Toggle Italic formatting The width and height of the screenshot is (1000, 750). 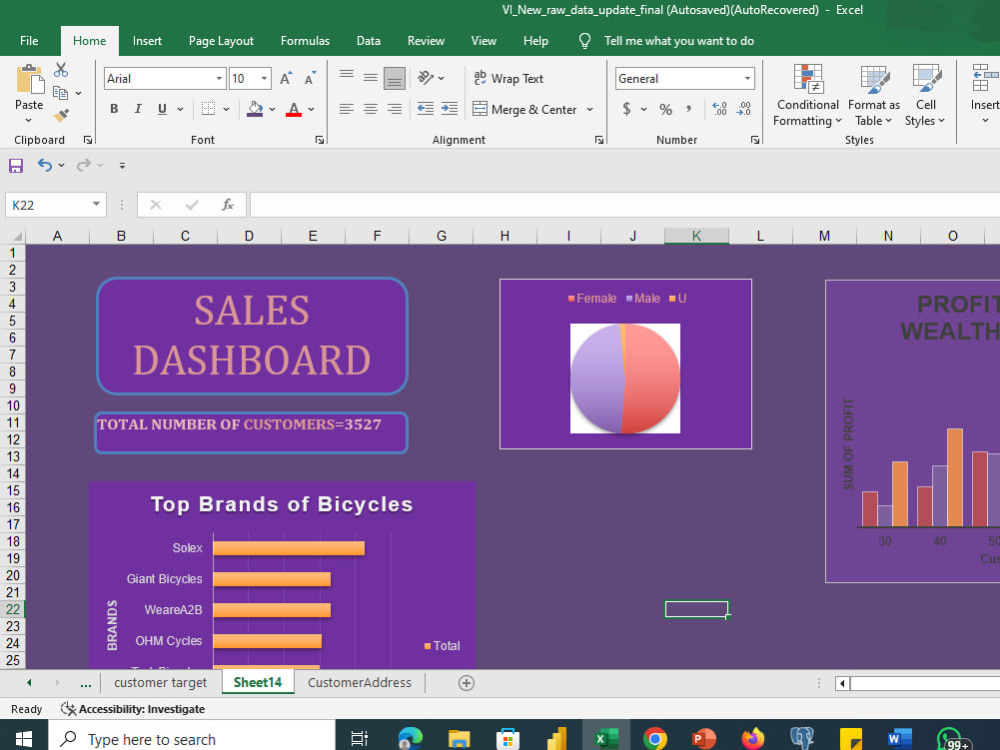(x=138, y=109)
